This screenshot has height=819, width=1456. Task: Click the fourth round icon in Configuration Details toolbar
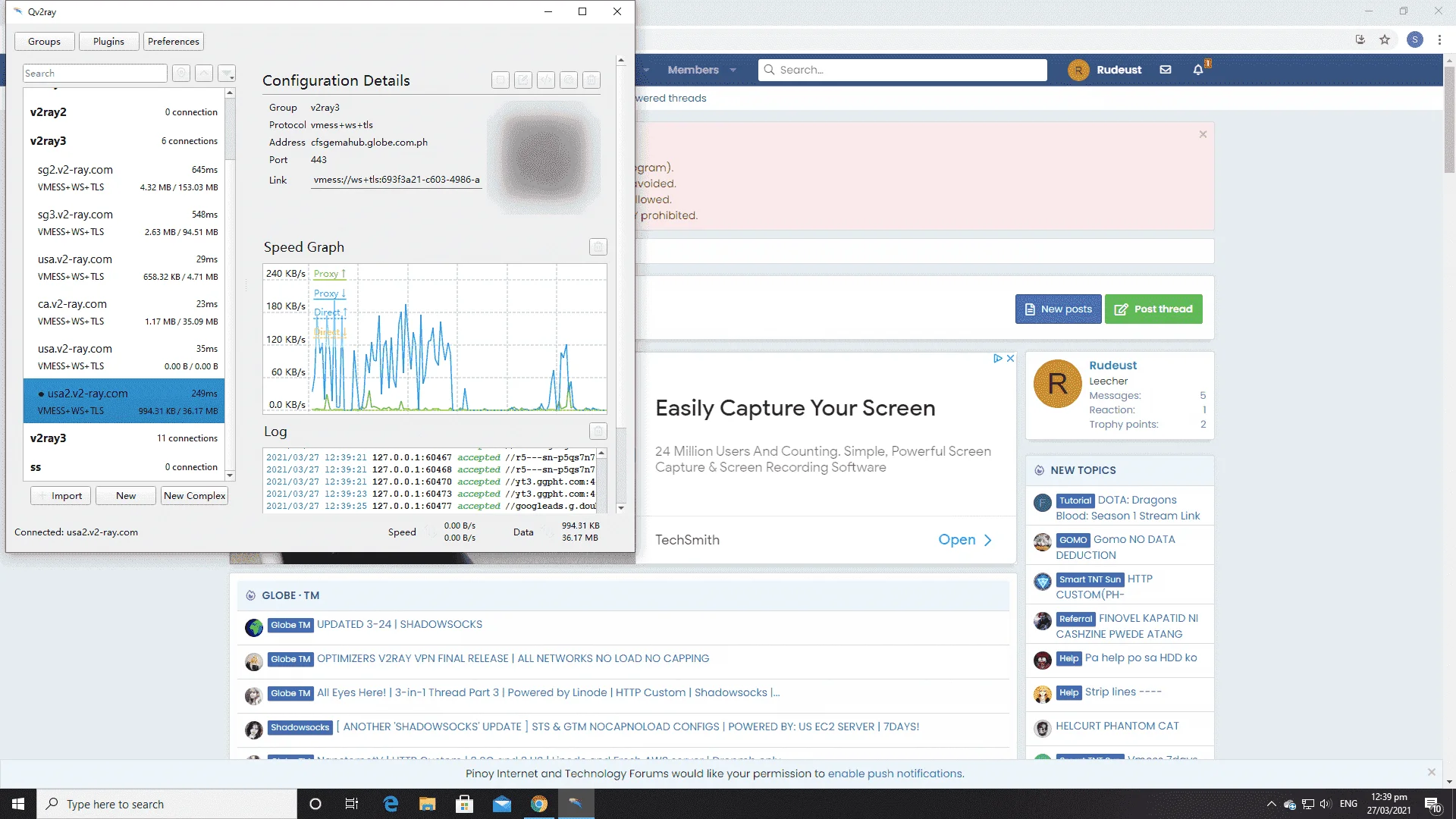(x=569, y=80)
